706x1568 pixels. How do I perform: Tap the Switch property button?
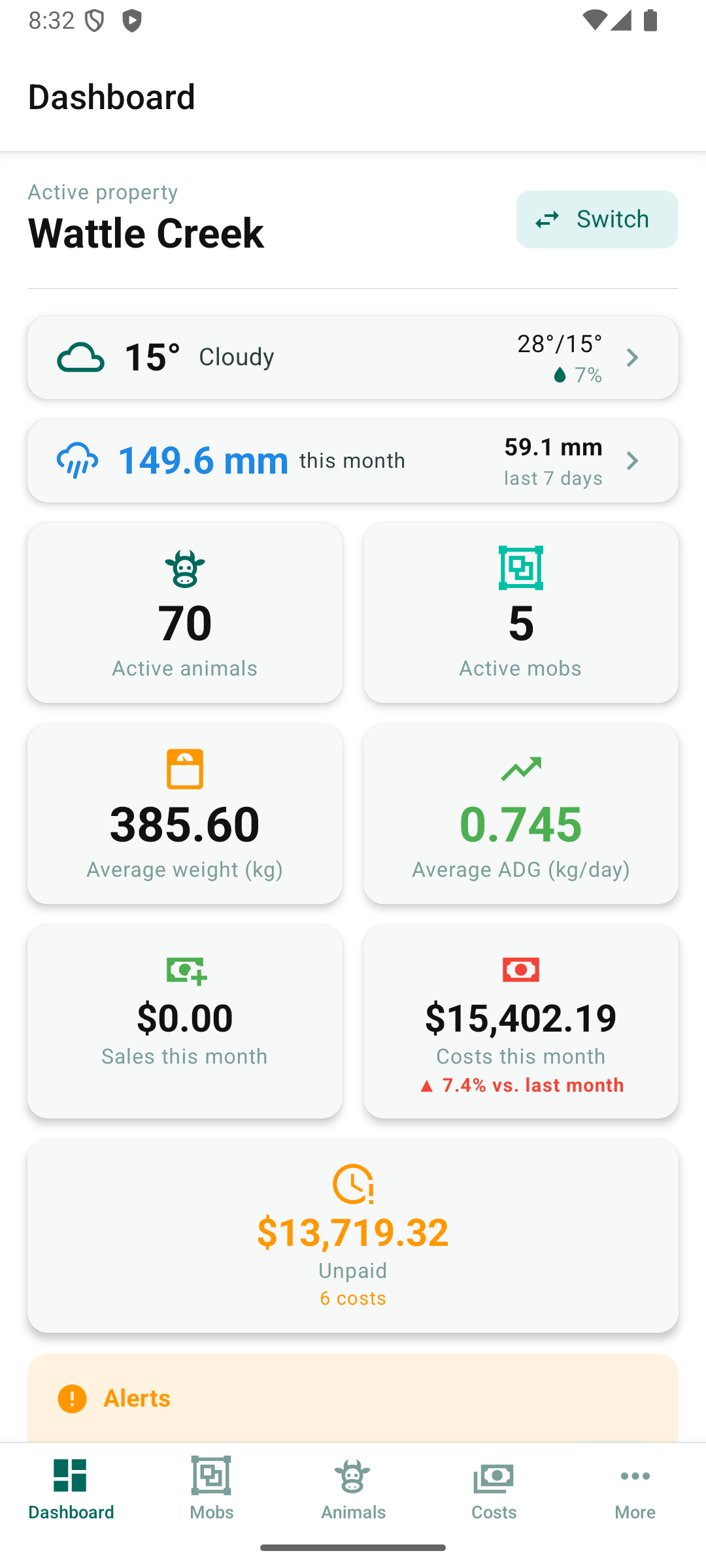597,220
